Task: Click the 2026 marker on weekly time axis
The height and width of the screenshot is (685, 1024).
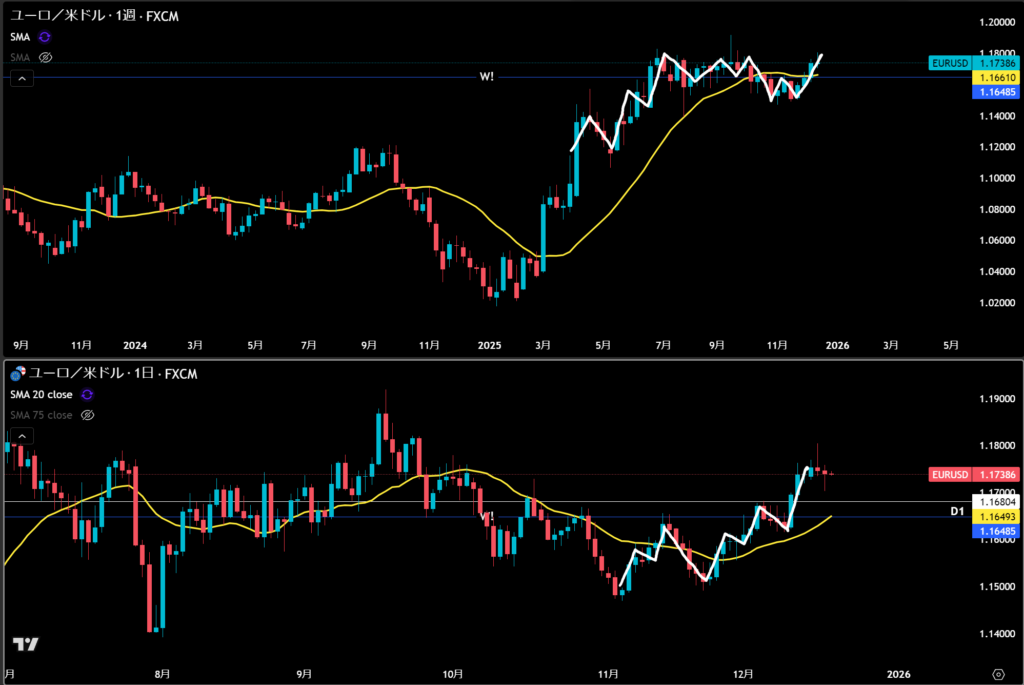Action: tap(837, 345)
